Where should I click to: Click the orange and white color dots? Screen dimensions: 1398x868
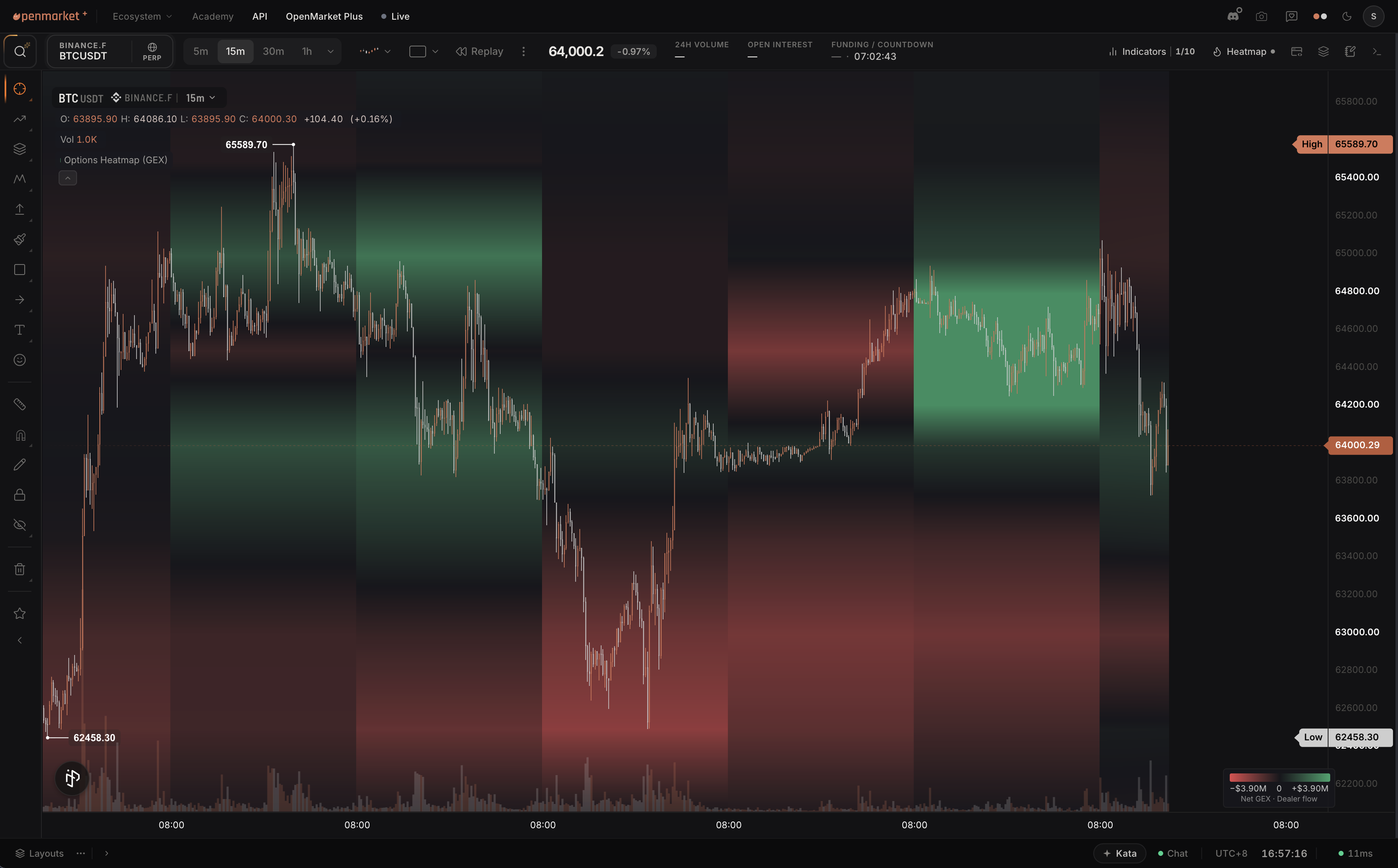1320,16
